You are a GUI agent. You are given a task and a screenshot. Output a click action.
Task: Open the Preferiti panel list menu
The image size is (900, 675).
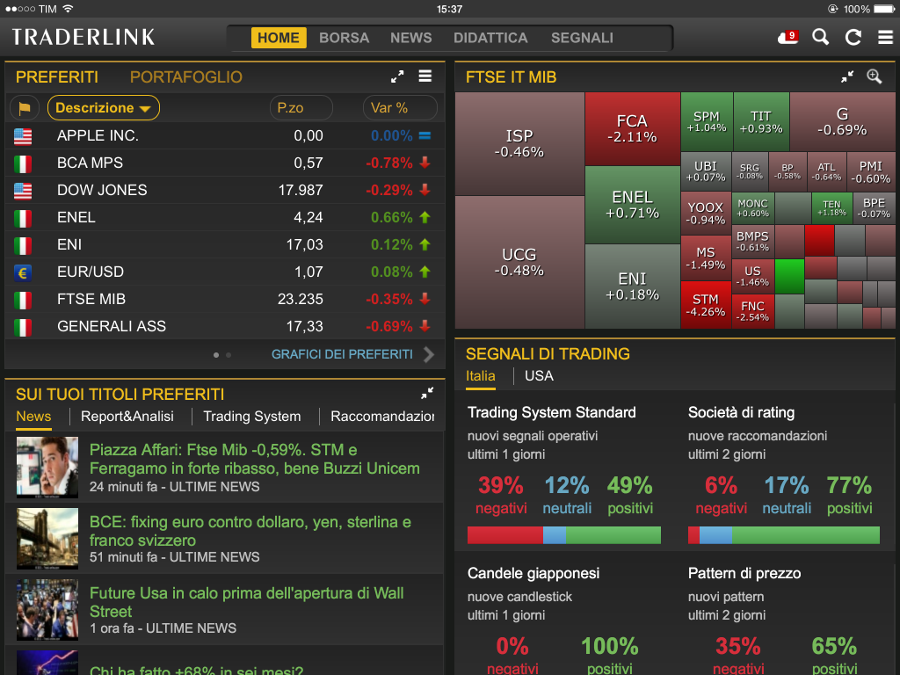click(425, 77)
